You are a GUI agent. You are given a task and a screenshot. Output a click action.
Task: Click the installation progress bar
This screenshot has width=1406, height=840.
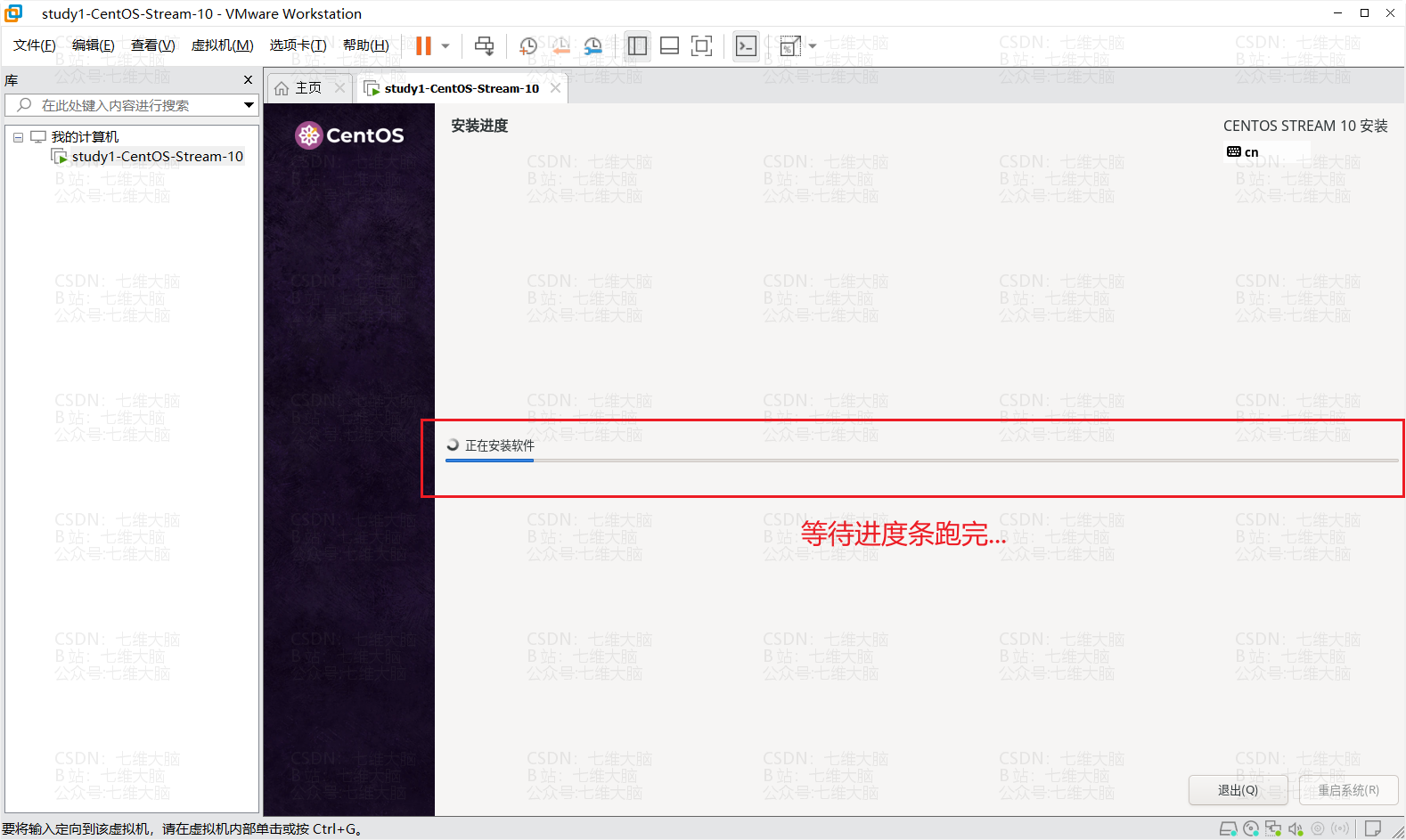tap(922, 461)
